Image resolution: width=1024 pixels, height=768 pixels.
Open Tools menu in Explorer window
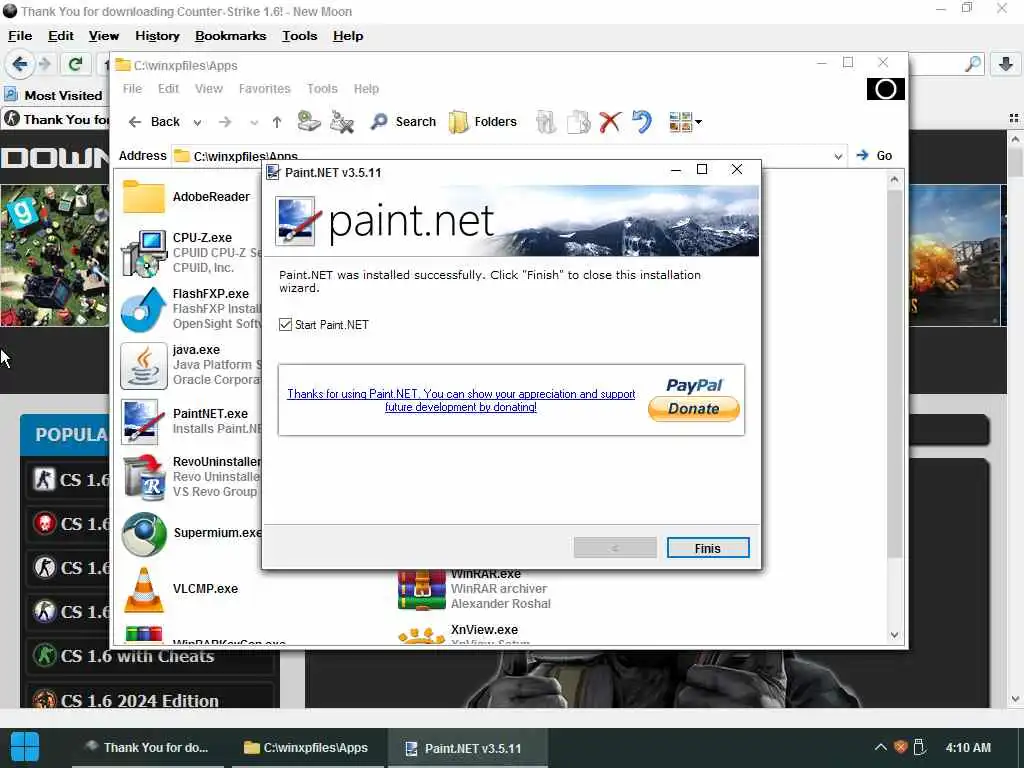pos(323,89)
